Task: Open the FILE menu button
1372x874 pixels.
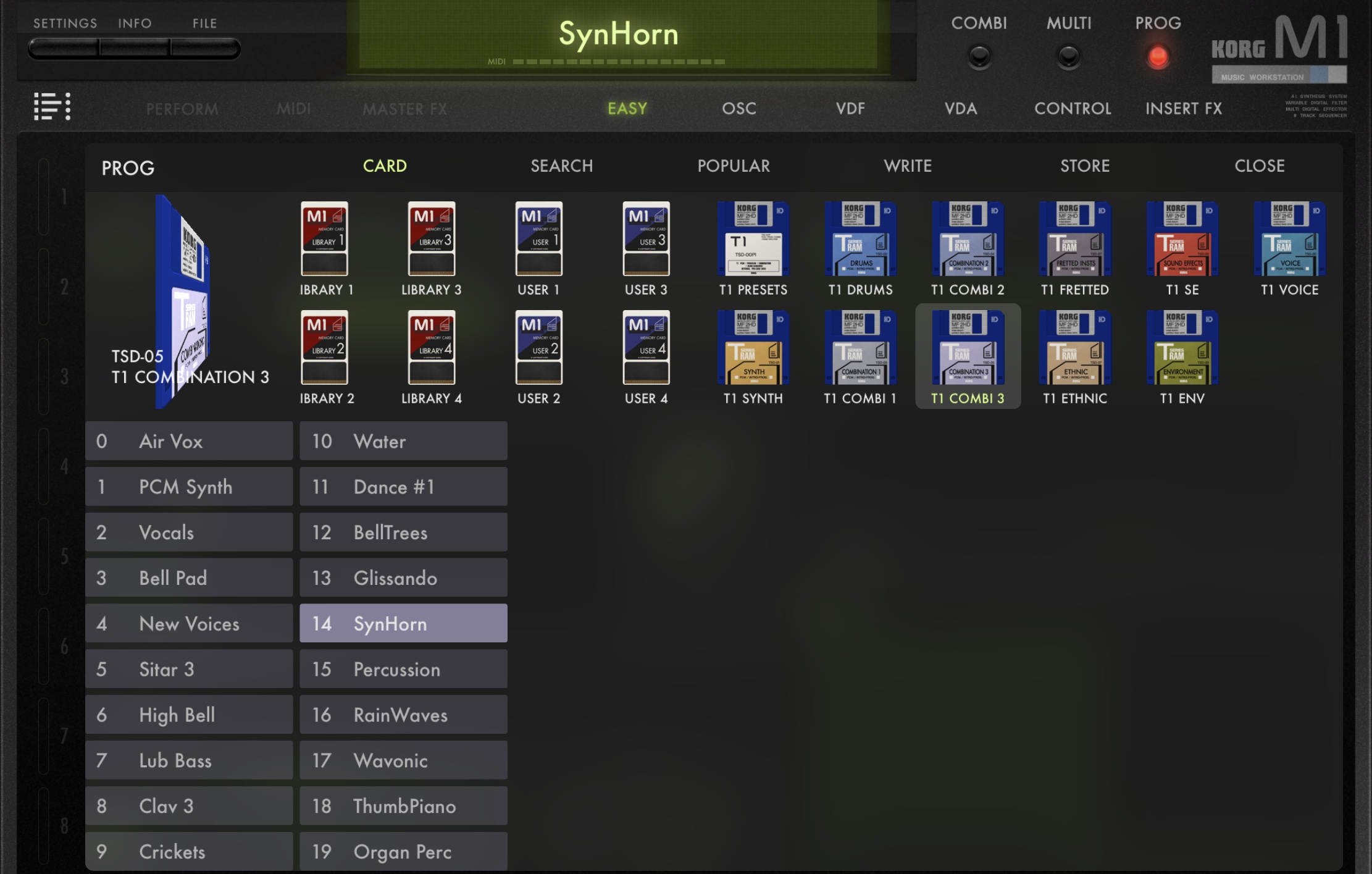Action: point(205,48)
